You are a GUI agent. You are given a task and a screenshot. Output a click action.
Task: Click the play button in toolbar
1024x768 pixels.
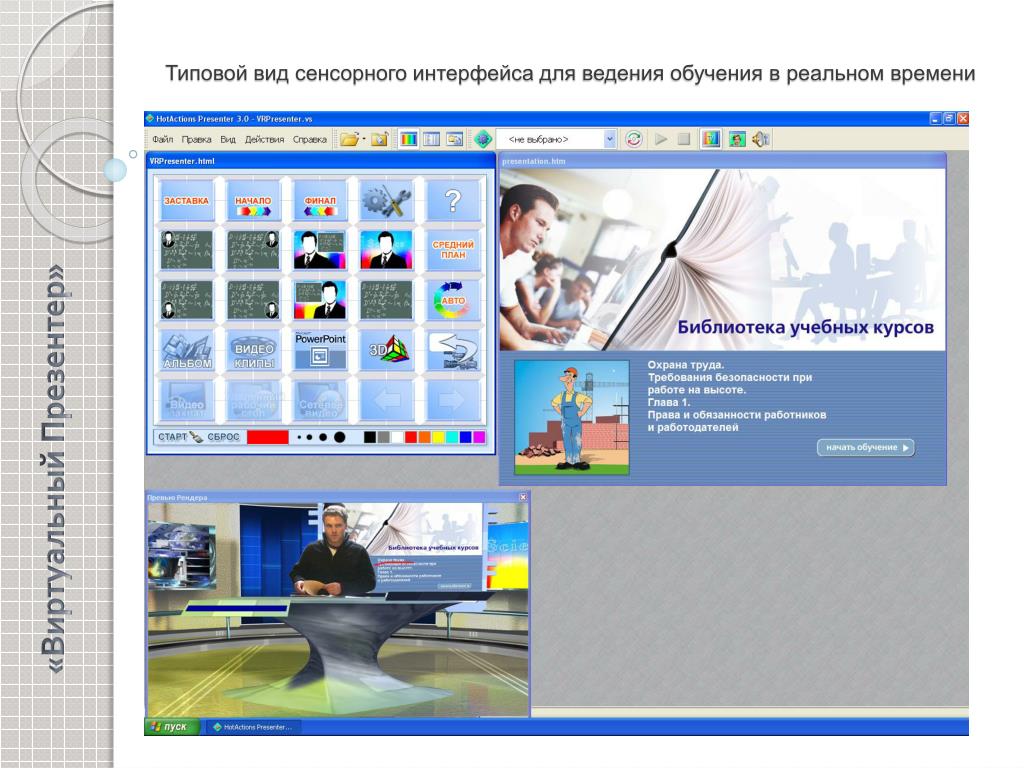tap(661, 139)
